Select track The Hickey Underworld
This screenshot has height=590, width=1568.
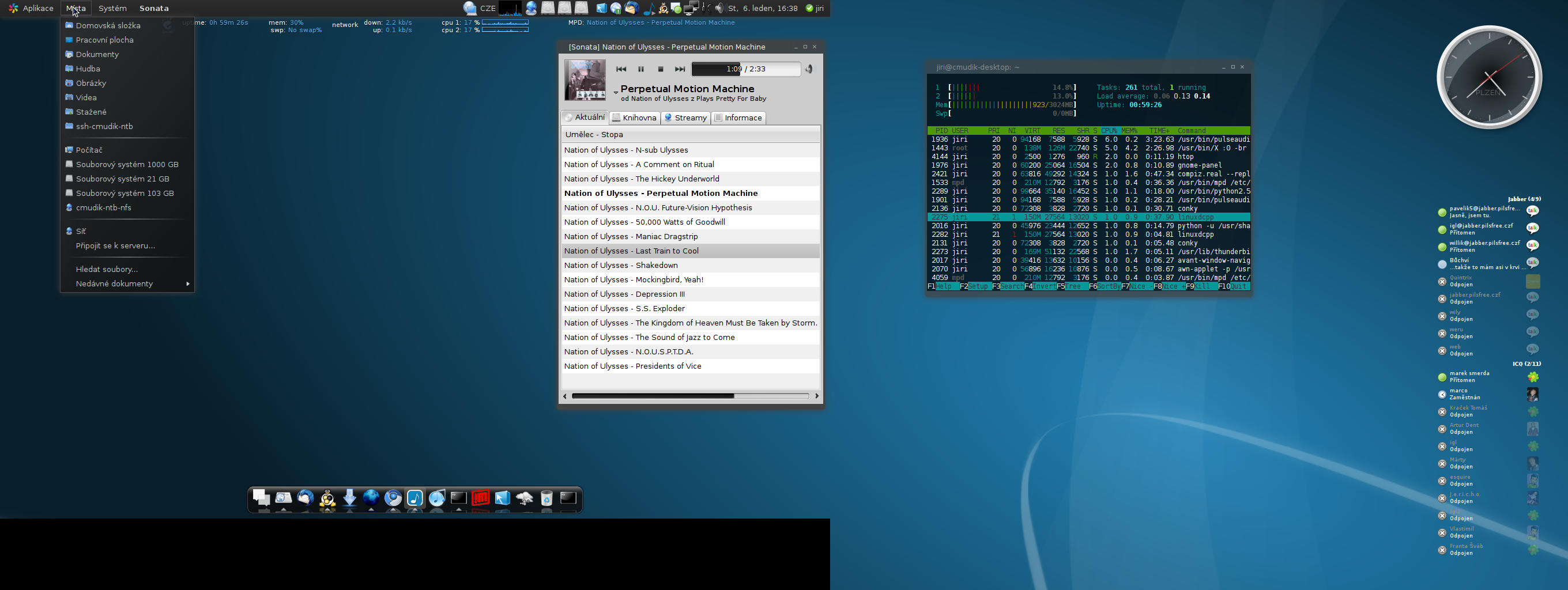(690, 179)
